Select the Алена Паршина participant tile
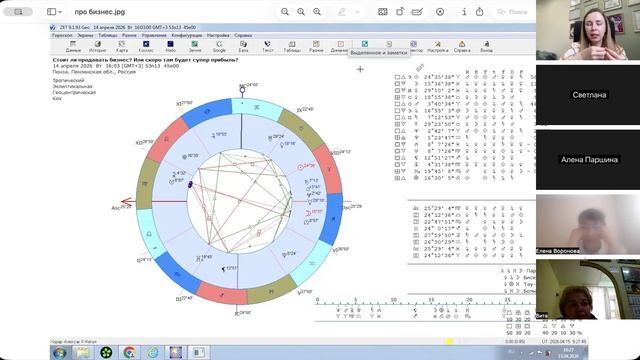This screenshot has width=640, height=360. pyautogui.click(x=588, y=160)
